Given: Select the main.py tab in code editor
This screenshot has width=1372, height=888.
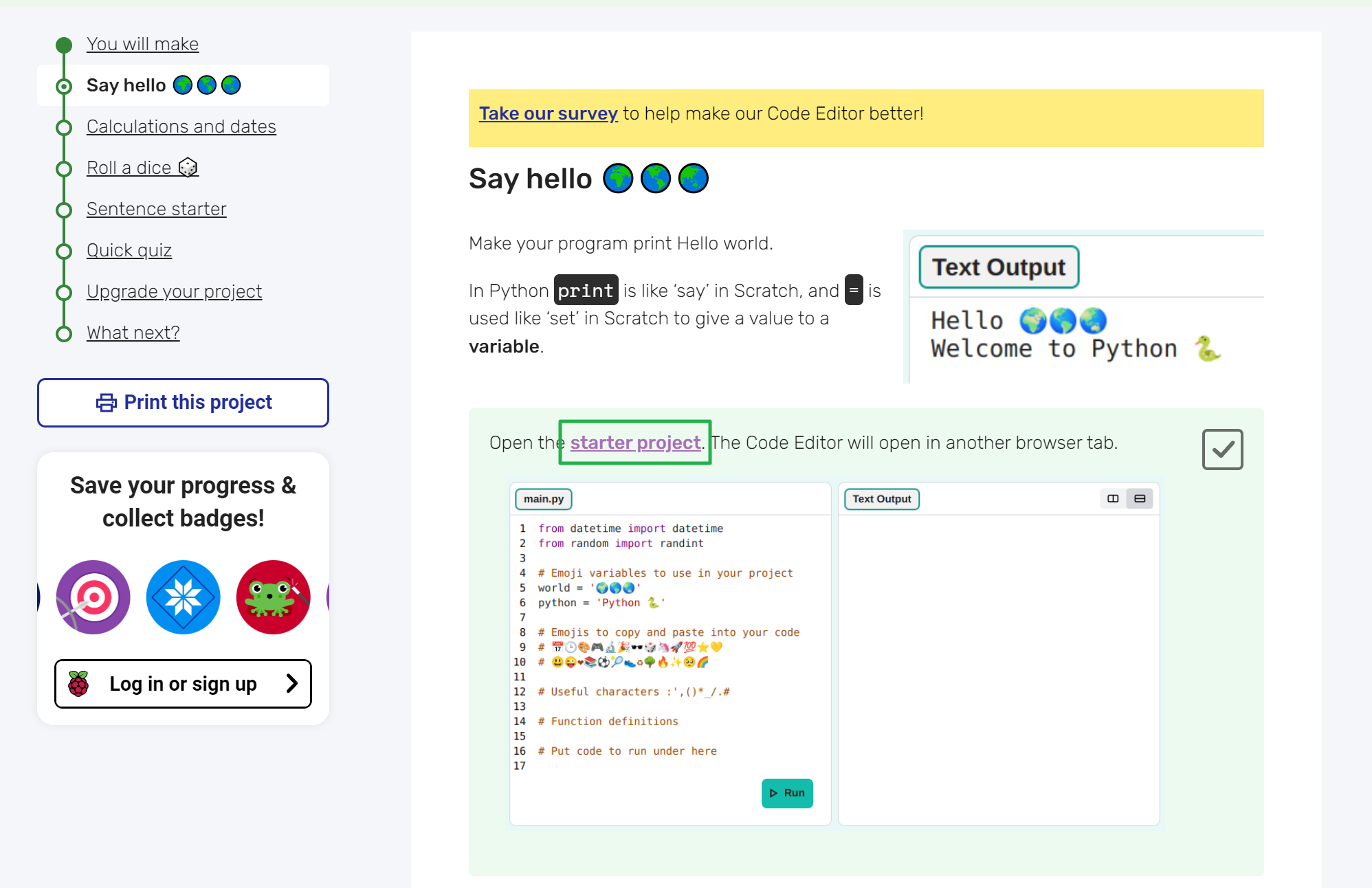Looking at the screenshot, I should click(541, 498).
